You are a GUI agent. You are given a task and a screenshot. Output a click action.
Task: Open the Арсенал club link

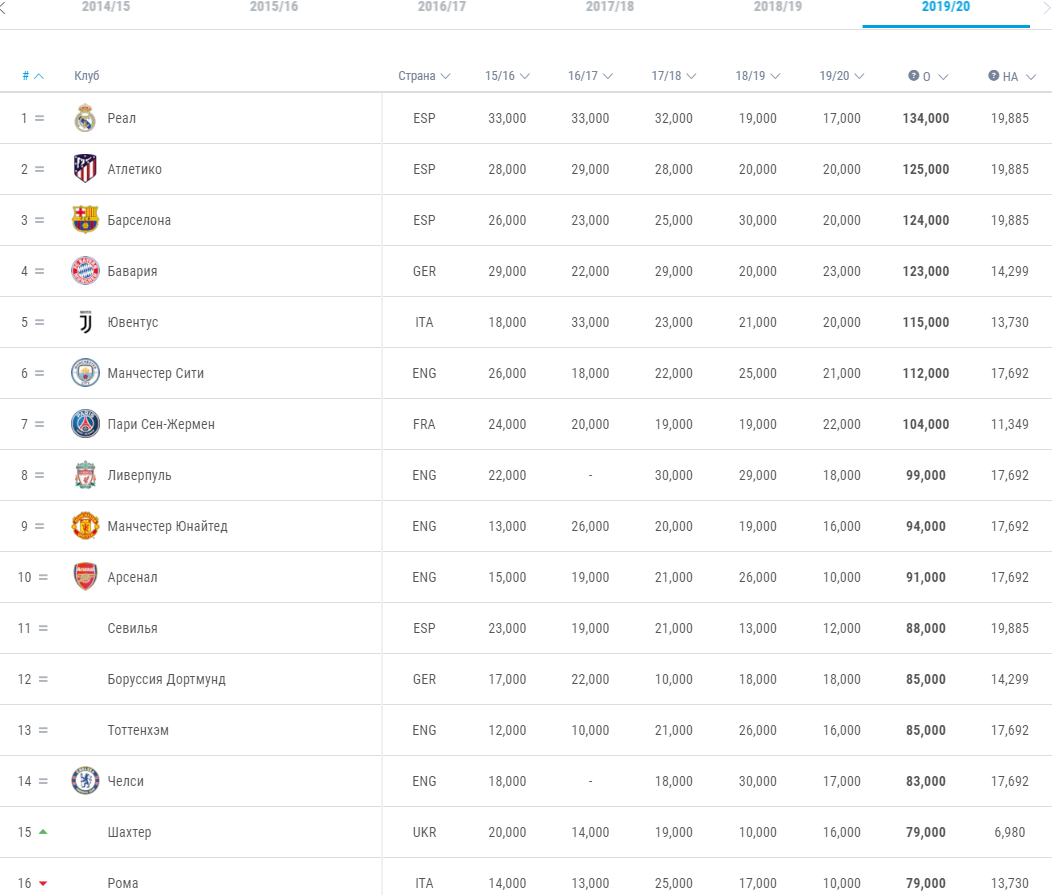132,577
